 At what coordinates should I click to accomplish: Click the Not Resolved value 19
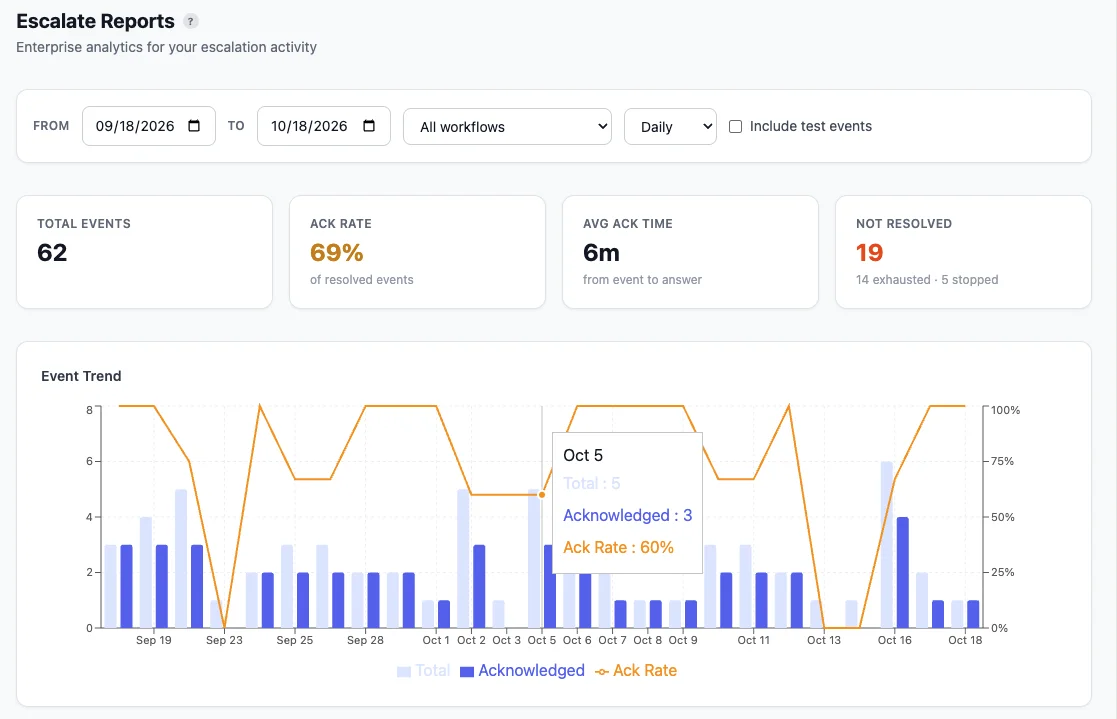pos(869,252)
